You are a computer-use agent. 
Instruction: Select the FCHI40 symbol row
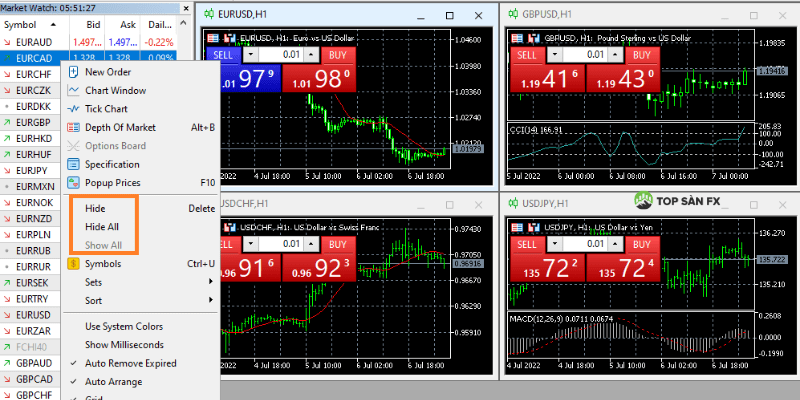coord(31,347)
